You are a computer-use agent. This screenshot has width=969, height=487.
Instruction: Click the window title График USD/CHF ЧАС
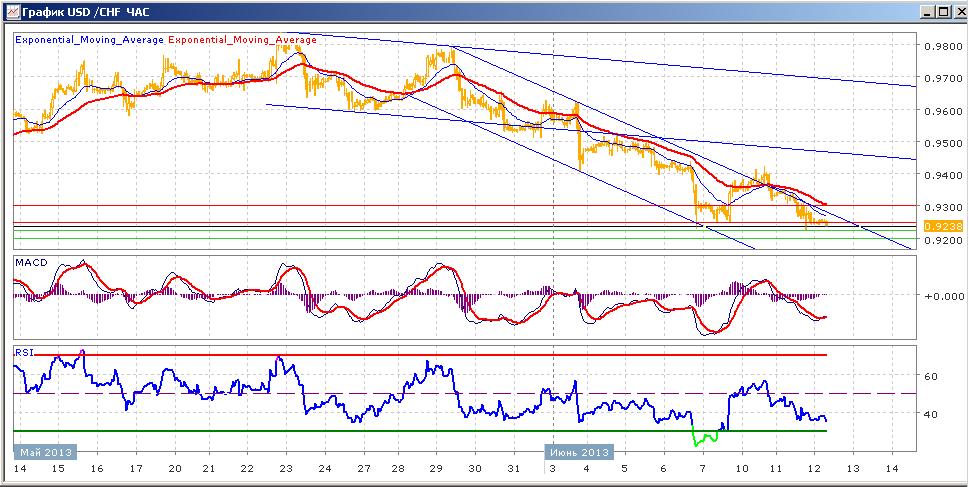coord(86,11)
